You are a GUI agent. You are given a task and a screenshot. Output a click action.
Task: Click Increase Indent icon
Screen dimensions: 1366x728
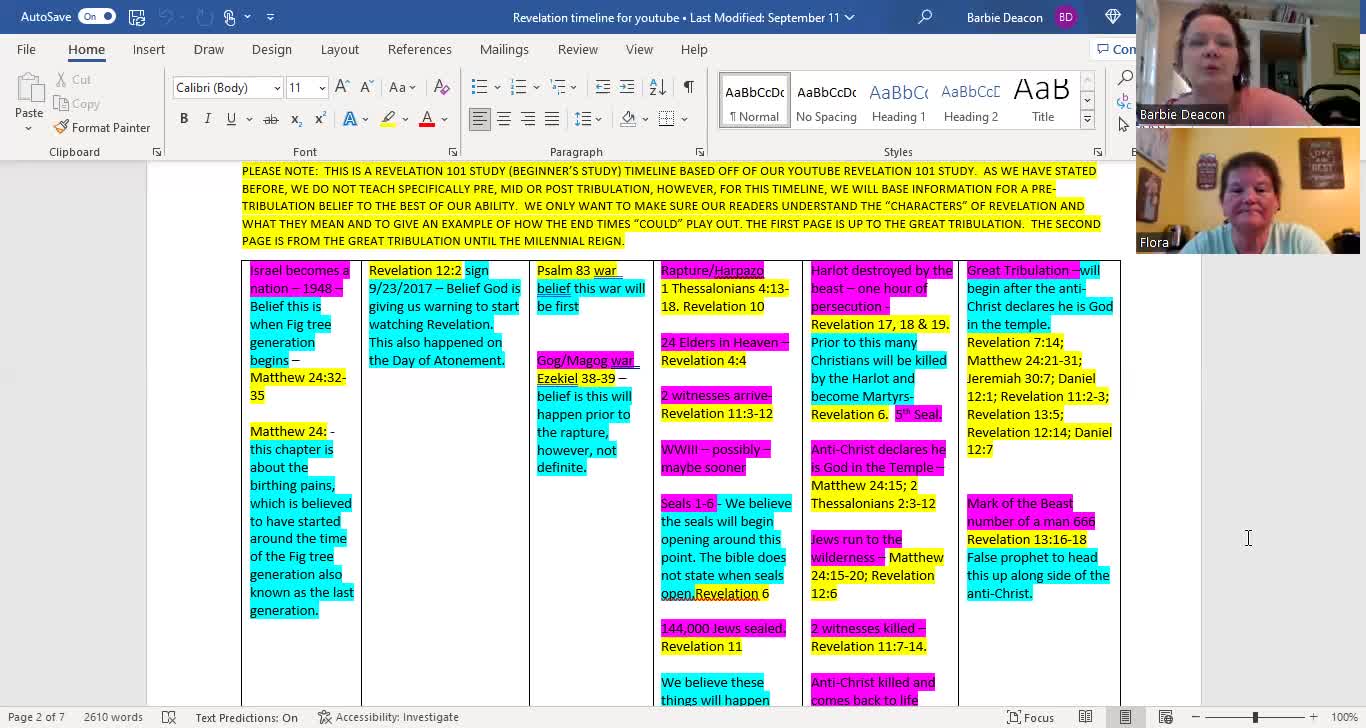click(x=627, y=88)
